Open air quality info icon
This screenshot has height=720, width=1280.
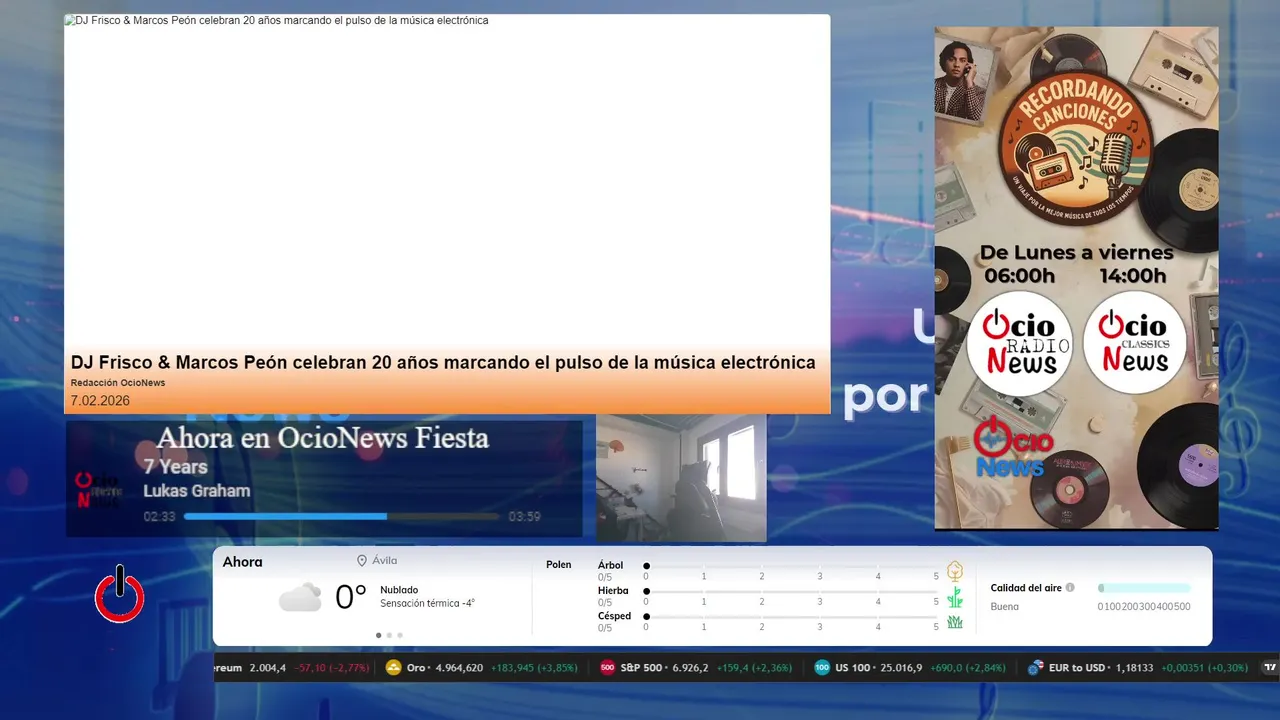1070,588
